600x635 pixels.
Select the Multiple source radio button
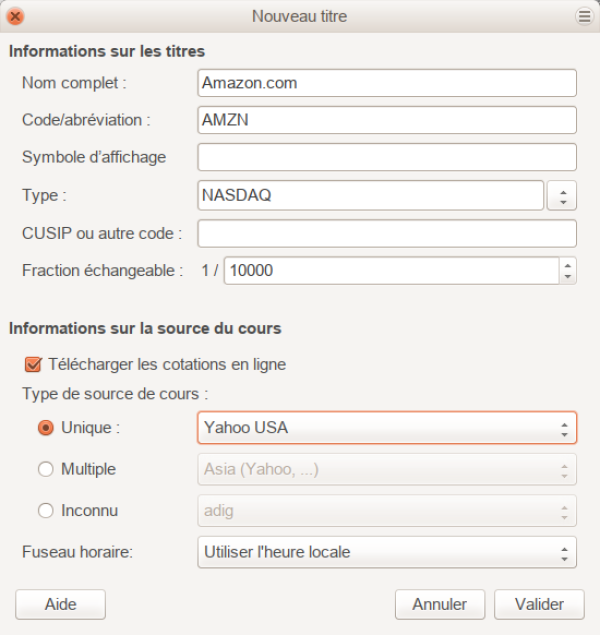pyautogui.click(x=45, y=469)
